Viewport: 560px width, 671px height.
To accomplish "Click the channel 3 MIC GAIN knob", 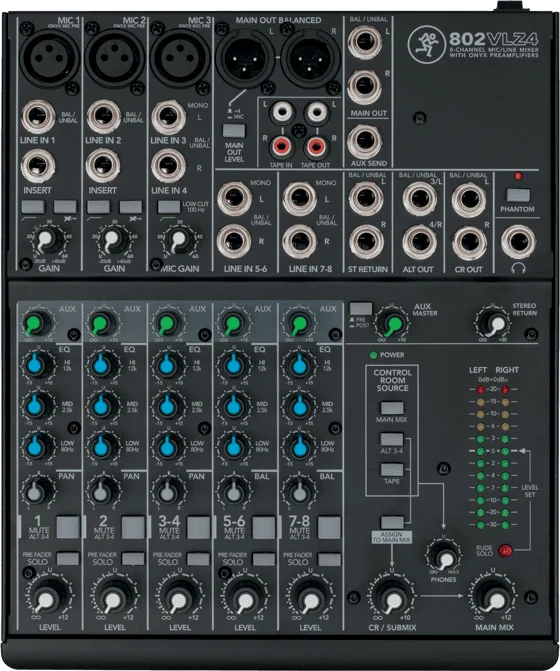I will (177, 240).
